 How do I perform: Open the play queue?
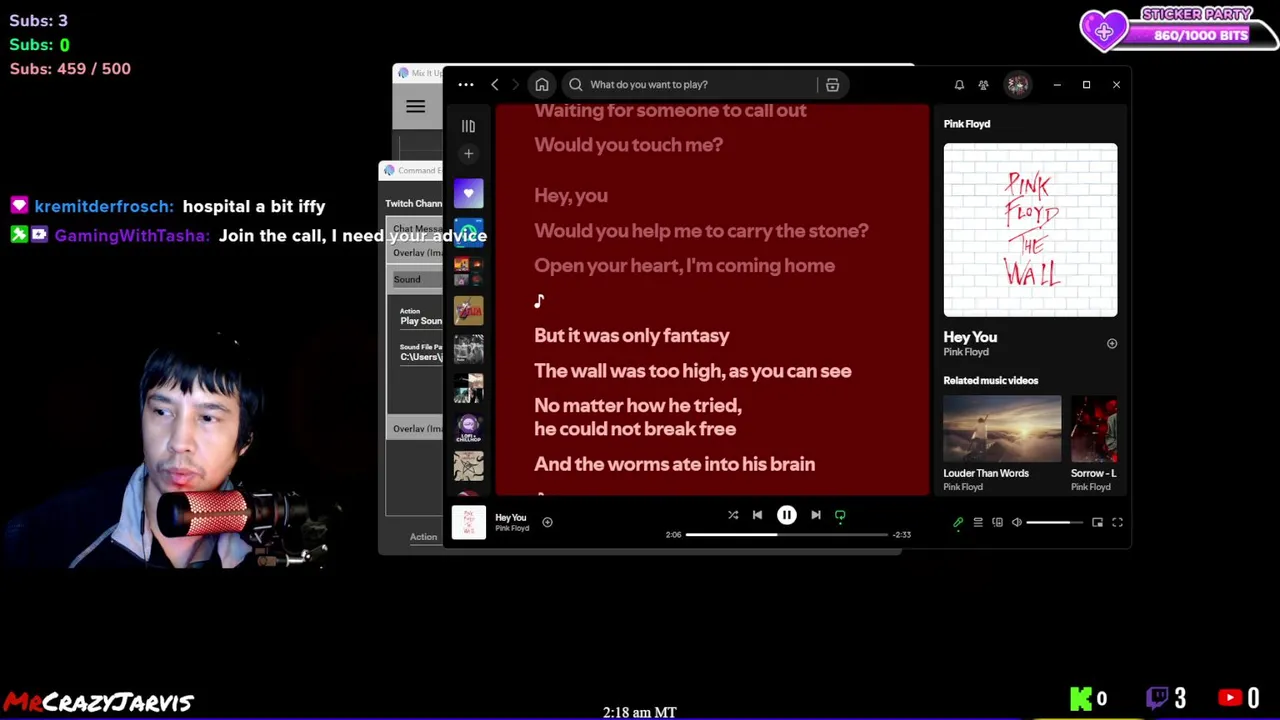pyautogui.click(x=978, y=522)
